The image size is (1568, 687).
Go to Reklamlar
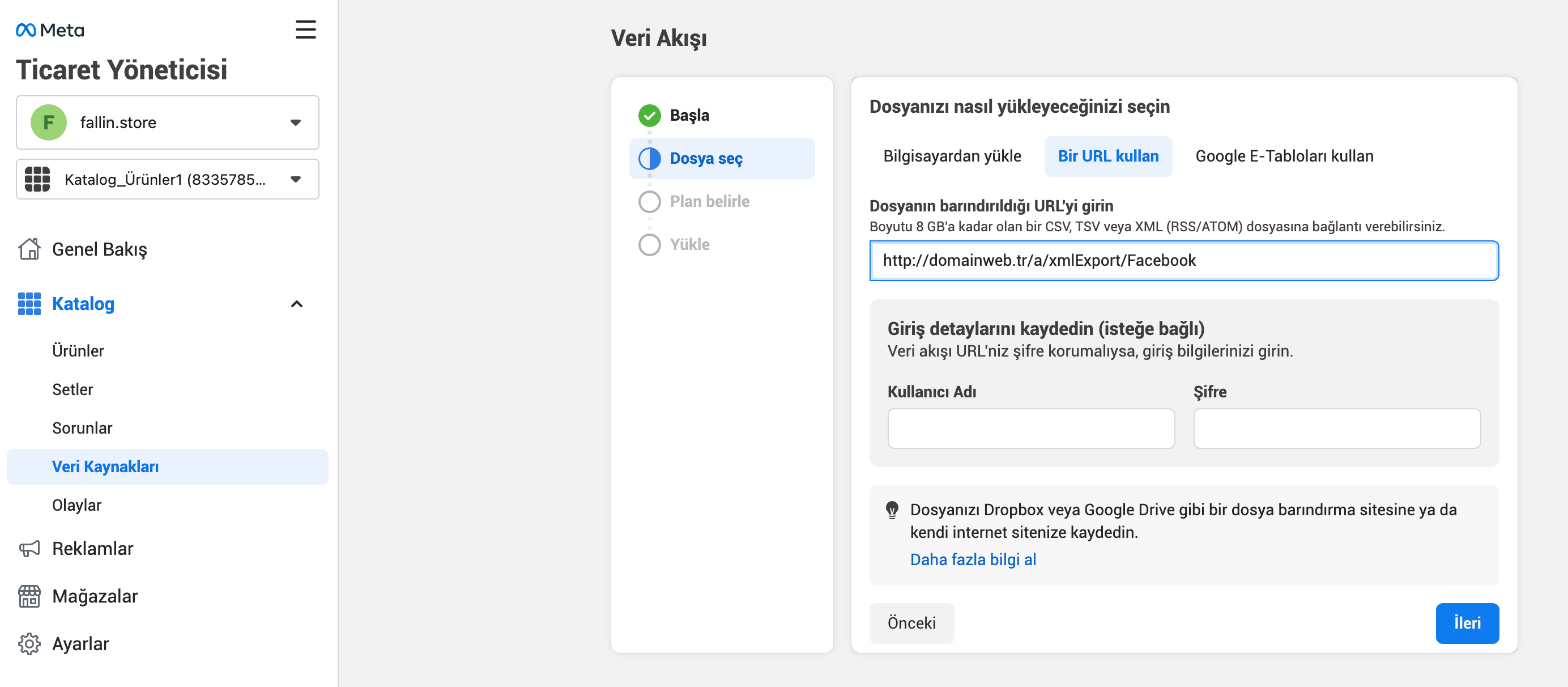(92, 548)
